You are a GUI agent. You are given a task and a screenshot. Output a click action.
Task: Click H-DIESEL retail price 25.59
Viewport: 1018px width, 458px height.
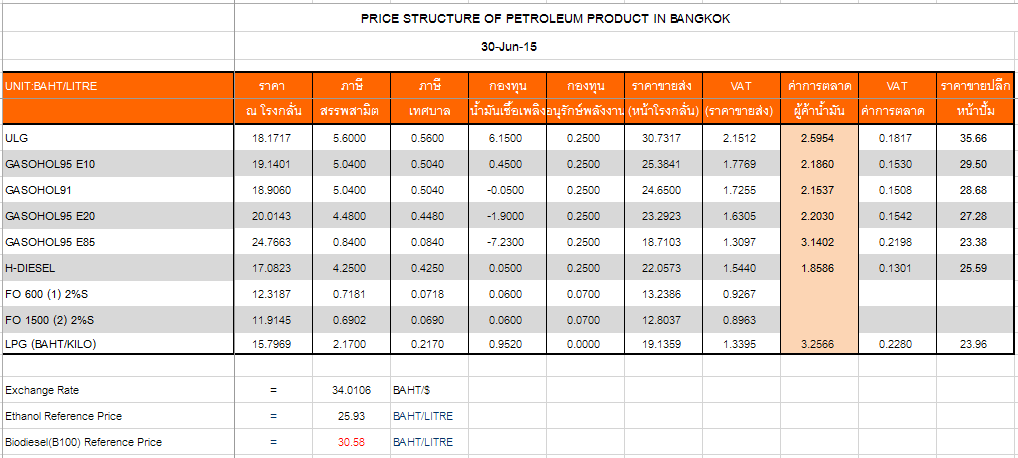coord(972,268)
